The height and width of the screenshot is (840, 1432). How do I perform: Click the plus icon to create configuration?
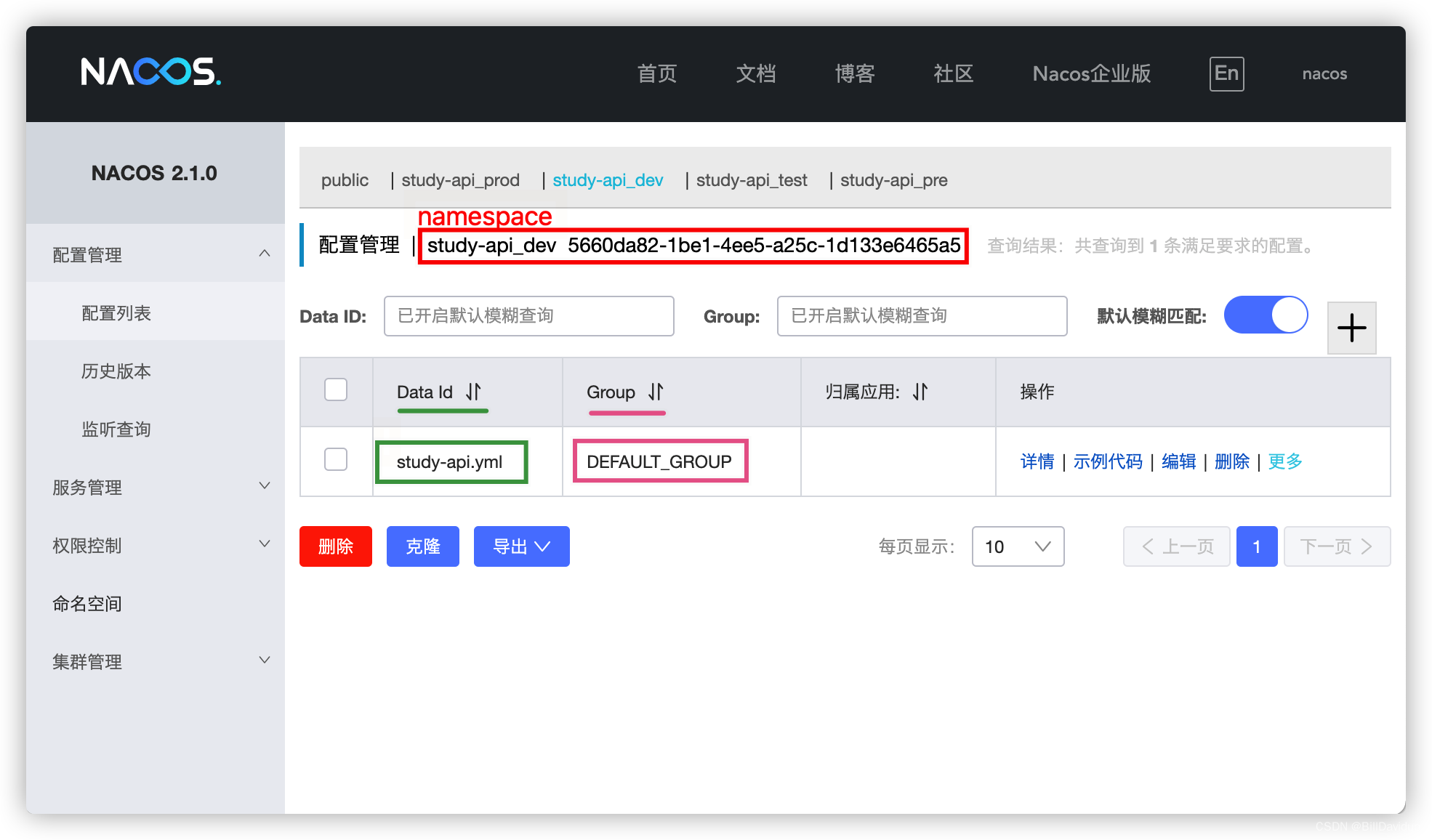pos(1351,328)
